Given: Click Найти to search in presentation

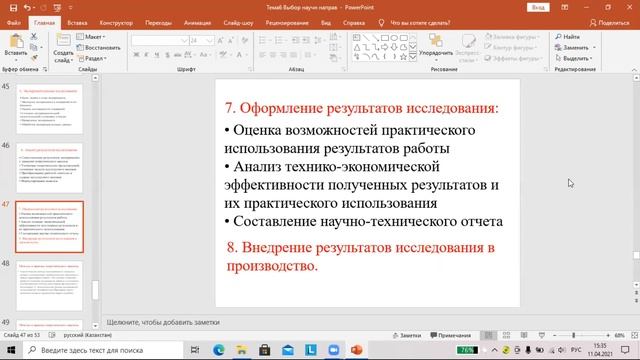Looking at the screenshot, I should pyautogui.click(x=568, y=37).
